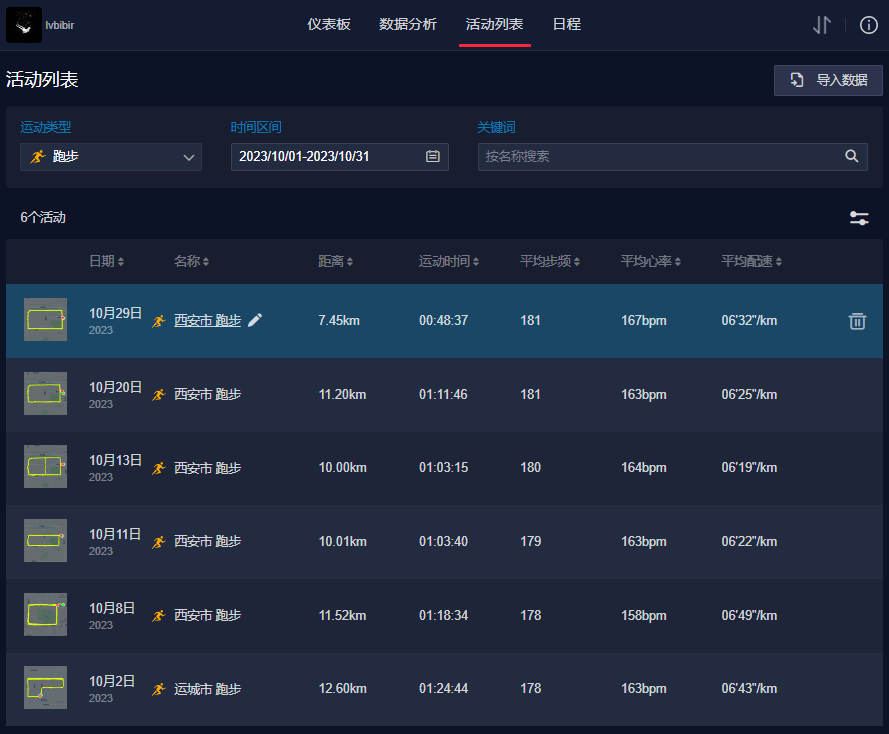Delete the 10月29日 activity with trash icon
Viewport: 889px width, 734px height.
857,321
